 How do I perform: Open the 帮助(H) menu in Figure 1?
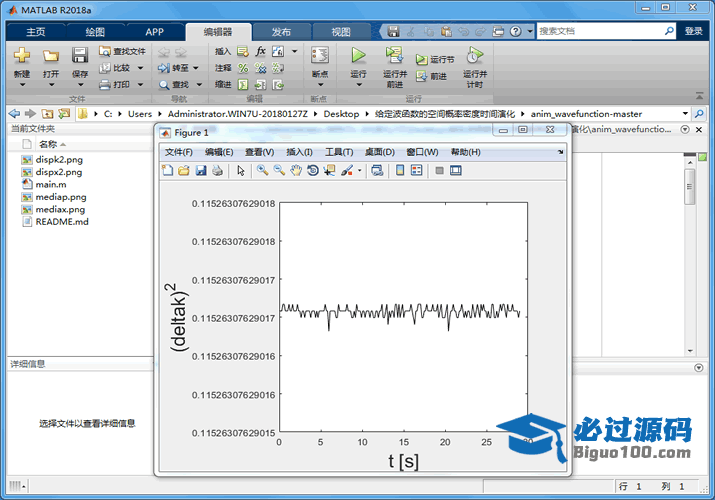[465, 152]
